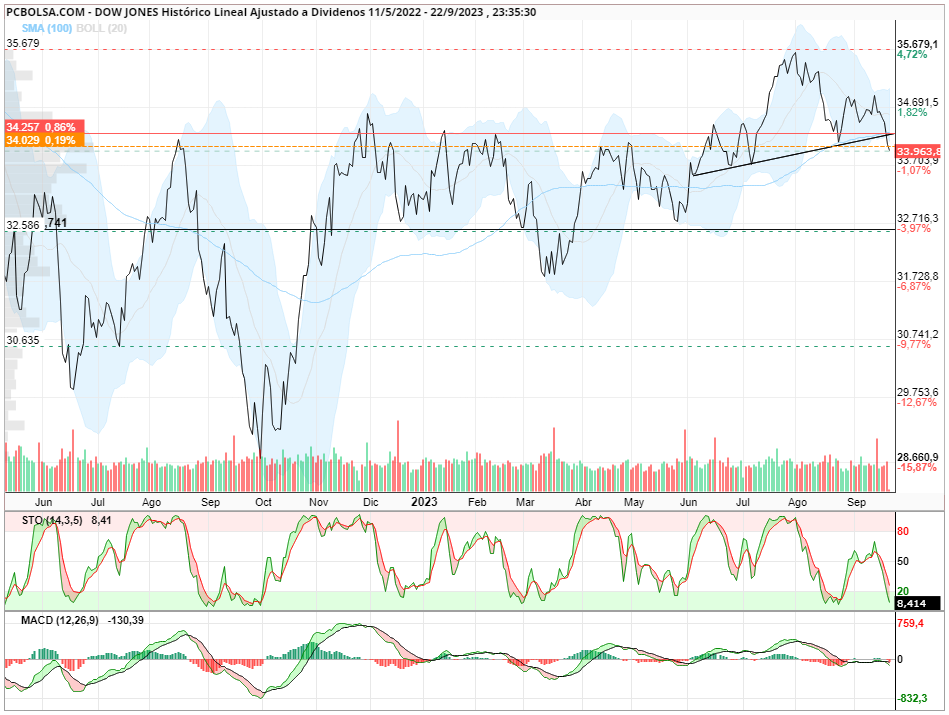This screenshot has width=949, height=715.
Task: Select the Abr month marker on the time axis
Action: pyautogui.click(x=583, y=502)
